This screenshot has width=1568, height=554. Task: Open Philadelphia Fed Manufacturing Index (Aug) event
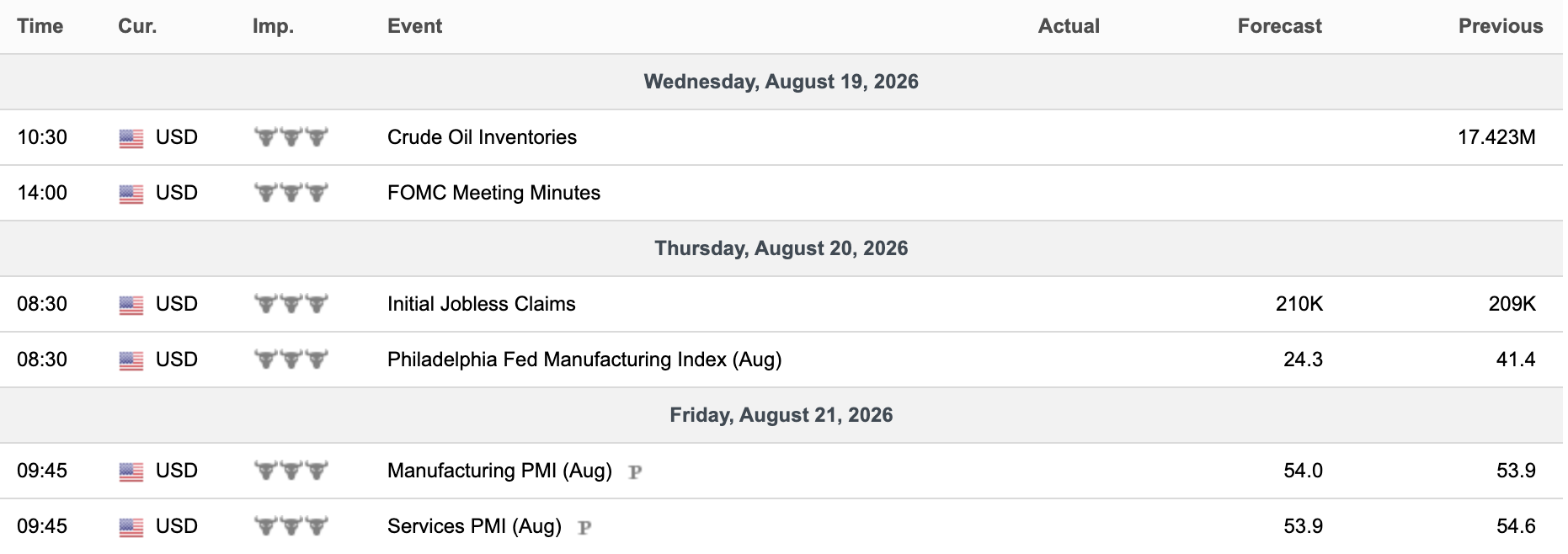point(584,360)
